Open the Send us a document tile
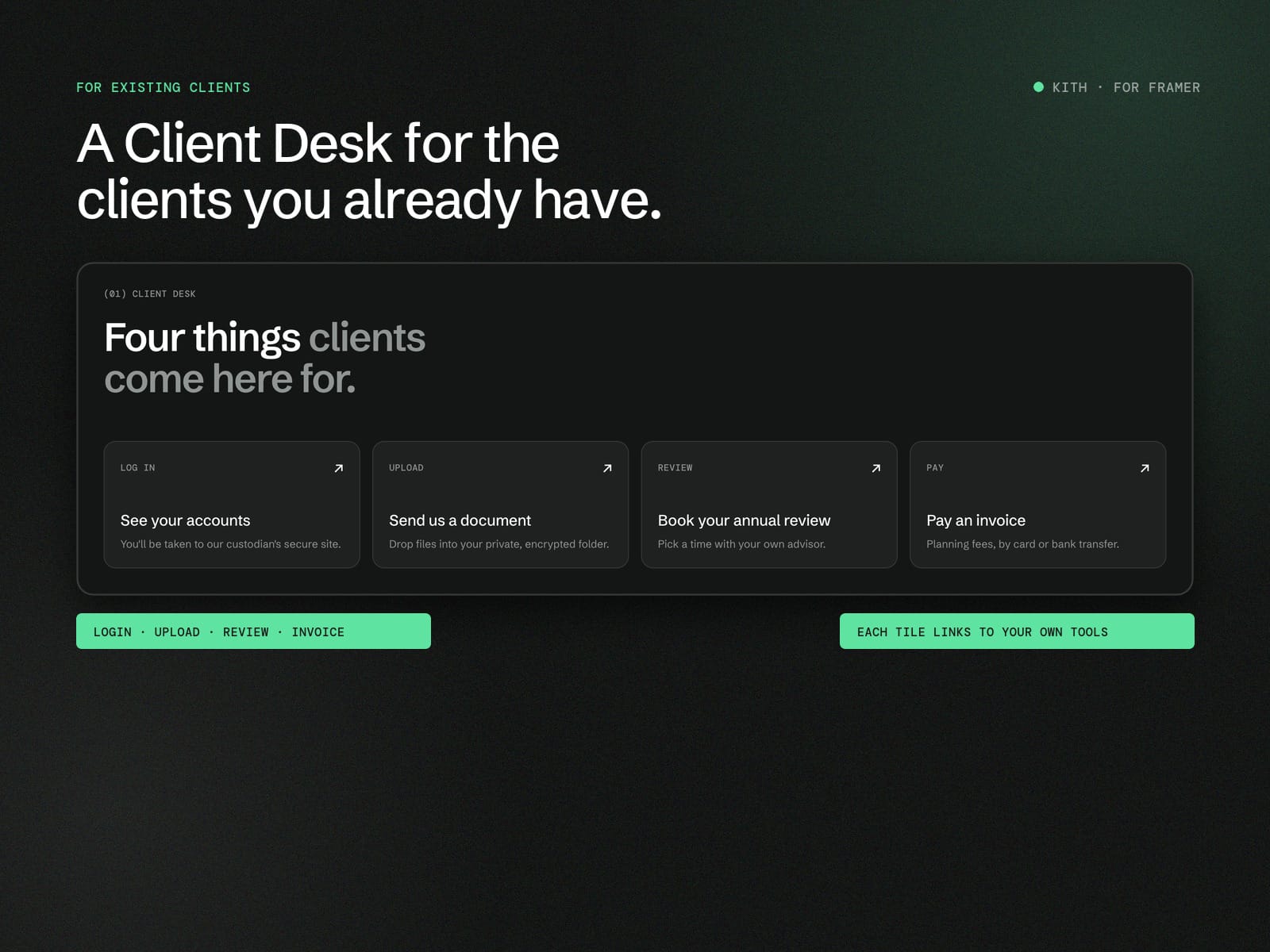Image resolution: width=1270 pixels, height=952 pixels. pos(500,505)
